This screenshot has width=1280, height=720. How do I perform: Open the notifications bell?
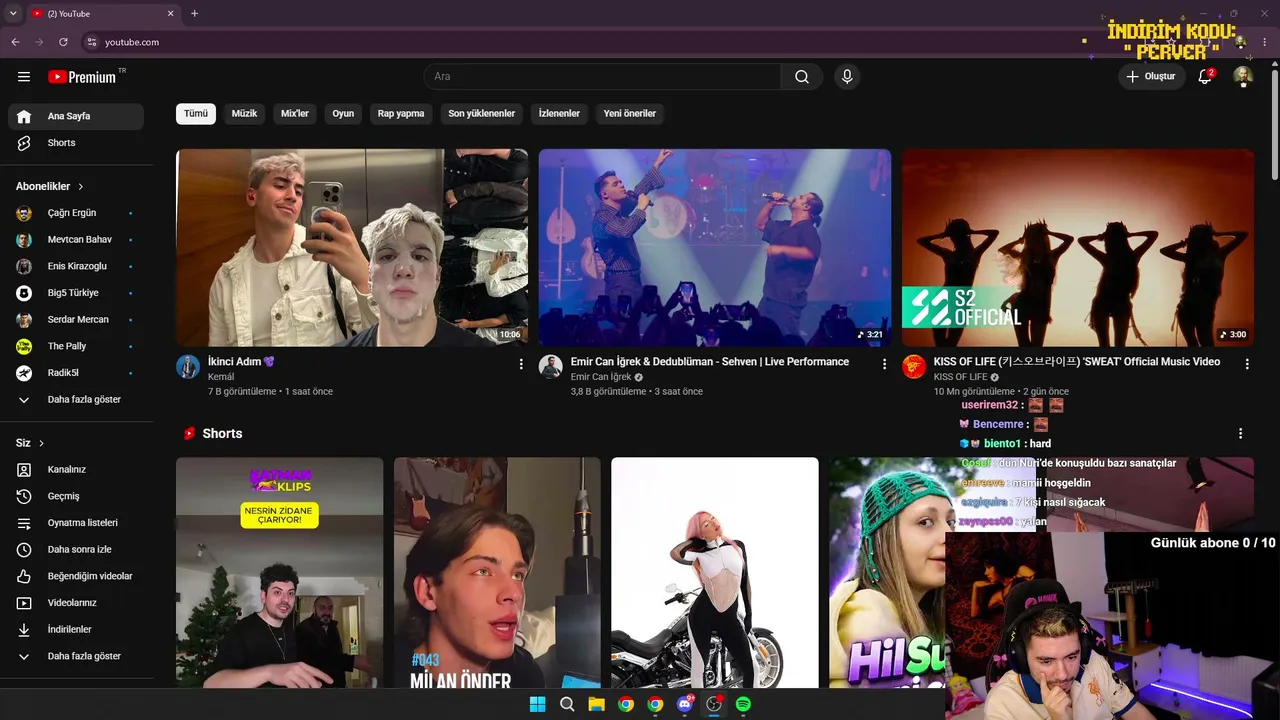click(x=1205, y=77)
